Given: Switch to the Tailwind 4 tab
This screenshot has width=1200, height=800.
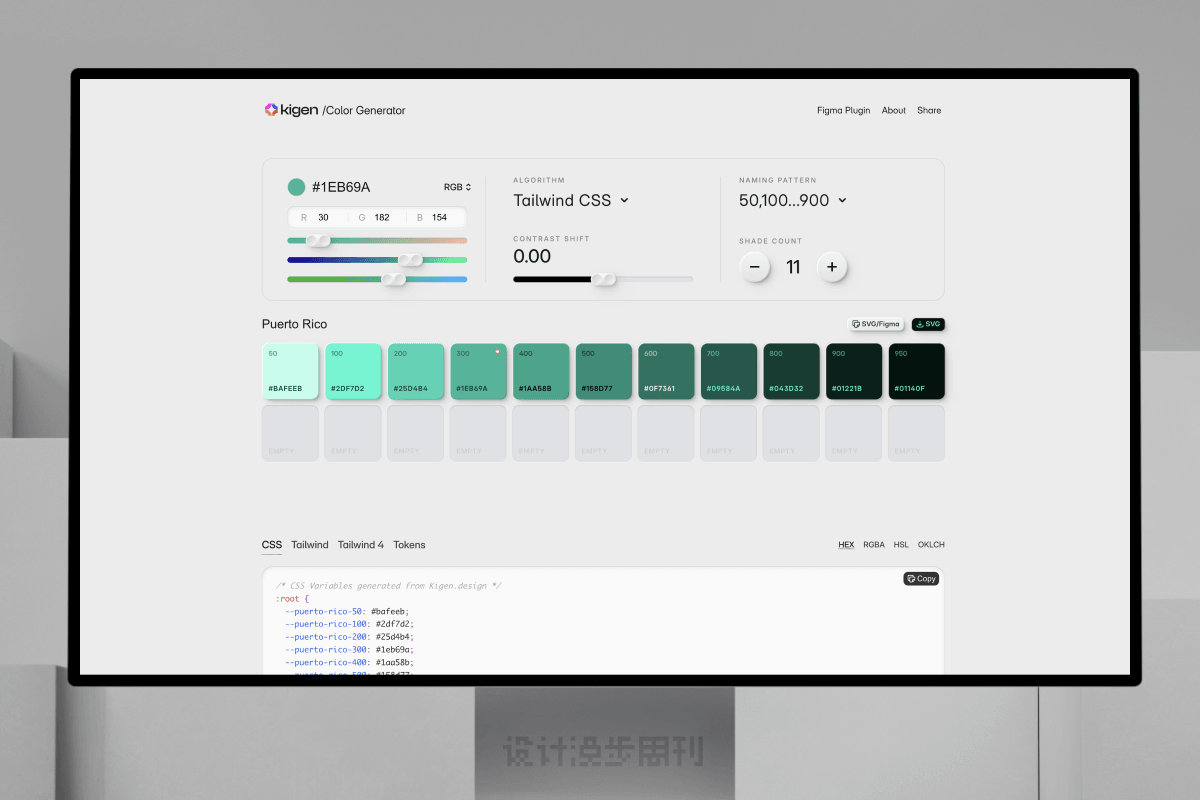Looking at the screenshot, I should pyautogui.click(x=360, y=545).
